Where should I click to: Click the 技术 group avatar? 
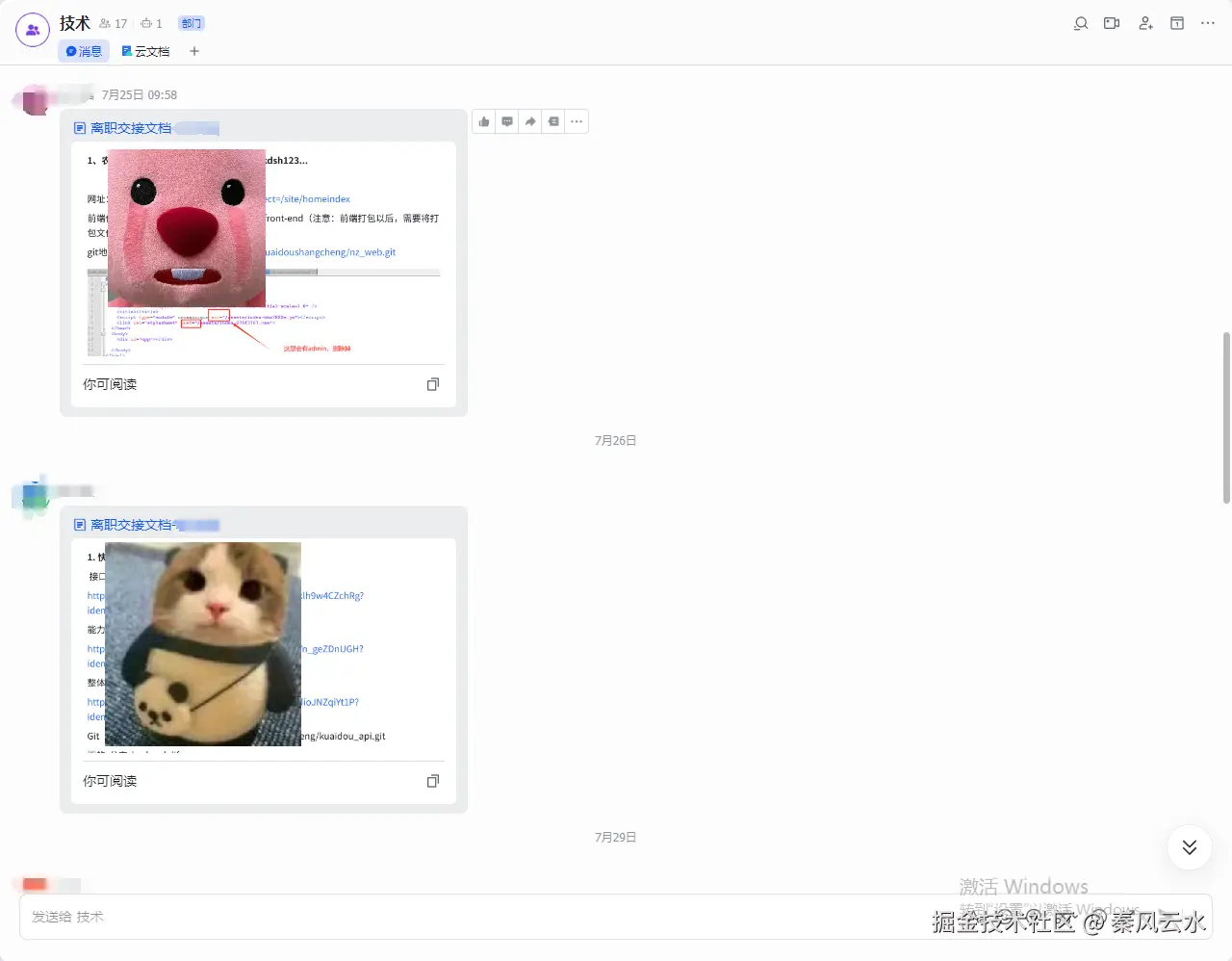pyautogui.click(x=32, y=29)
